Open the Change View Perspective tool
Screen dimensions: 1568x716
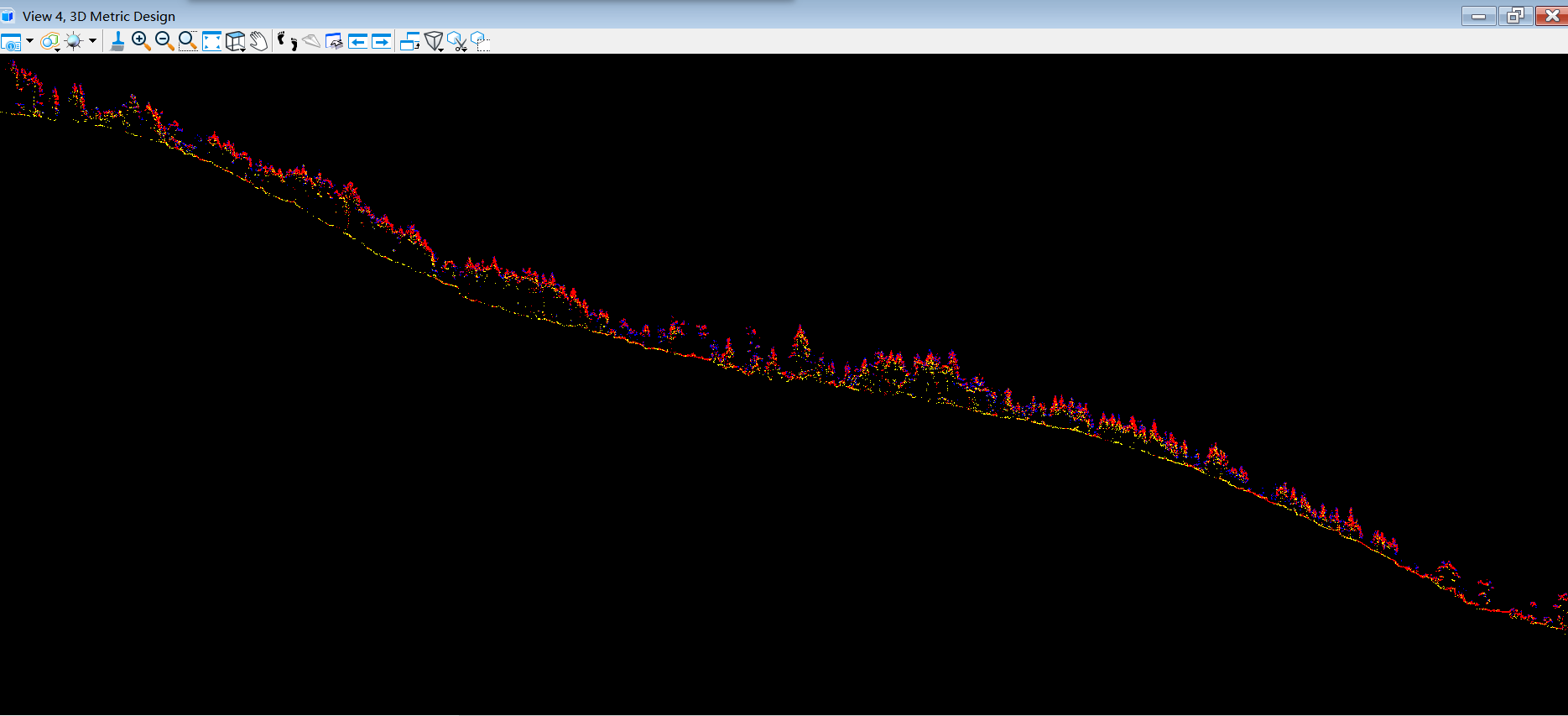tap(434, 41)
